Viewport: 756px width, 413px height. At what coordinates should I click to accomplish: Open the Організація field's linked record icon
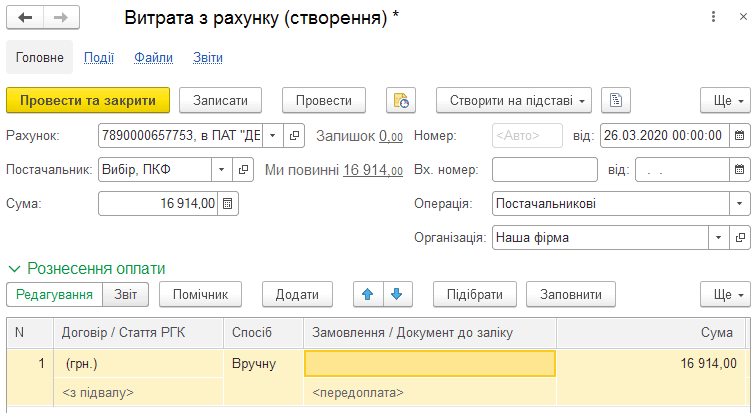740,238
